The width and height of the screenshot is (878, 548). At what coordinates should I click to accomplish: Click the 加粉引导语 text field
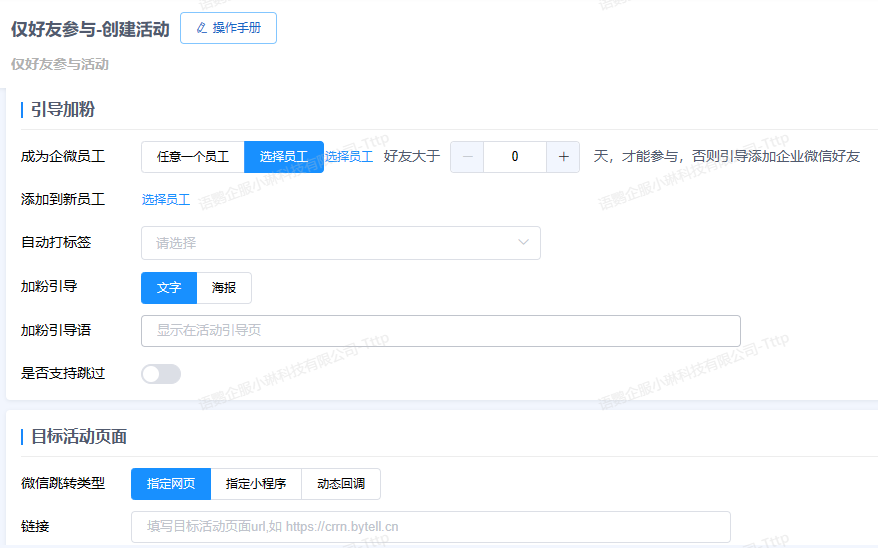(440, 331)
